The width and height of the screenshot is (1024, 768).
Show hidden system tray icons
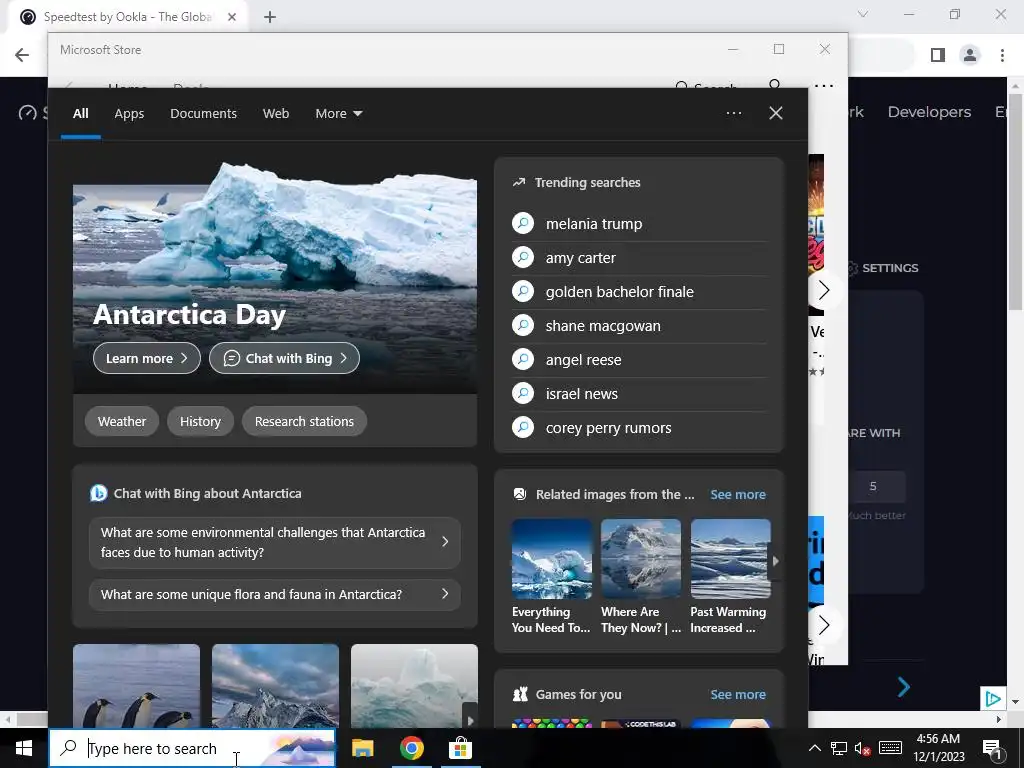[x=814, y=748]
